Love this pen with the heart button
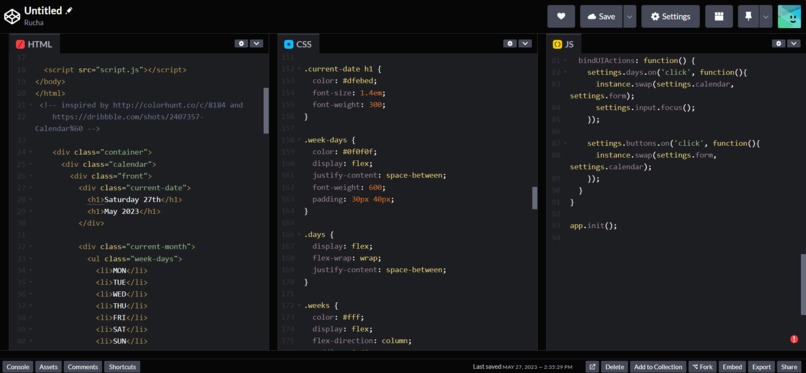The height and width of the screenshot is (373, 806). point(561,16)
